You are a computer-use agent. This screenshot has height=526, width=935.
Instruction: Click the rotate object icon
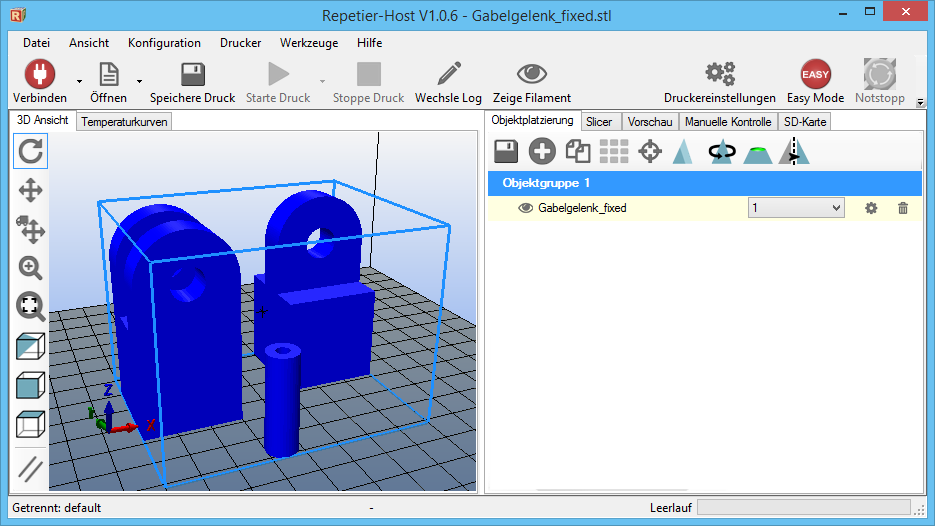(722, 151)
